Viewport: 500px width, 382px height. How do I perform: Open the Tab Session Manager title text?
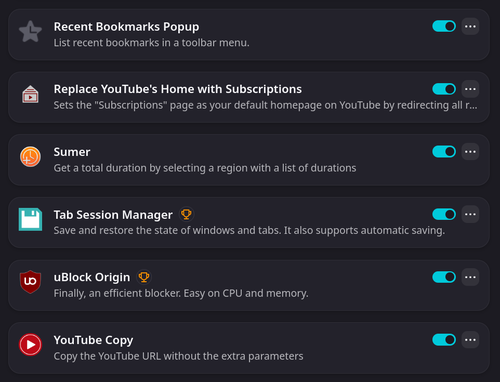113,215
